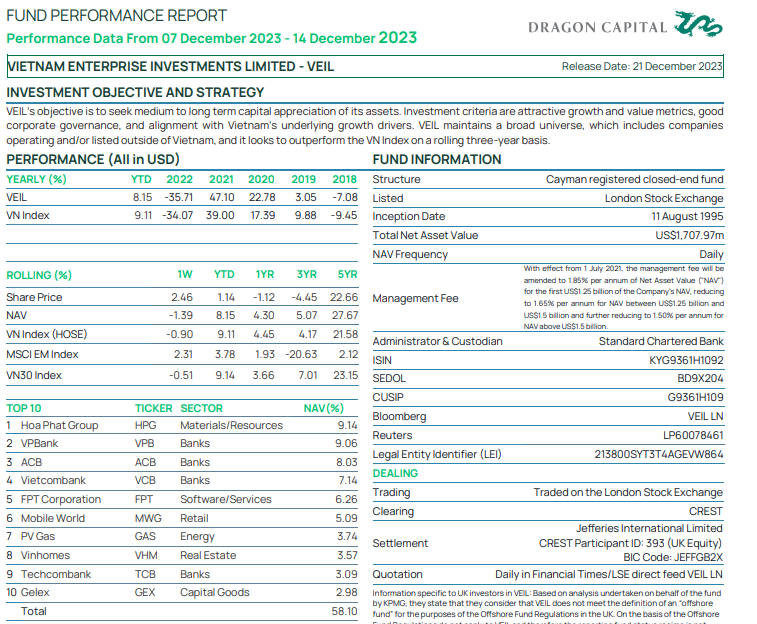Image resolution: width=757 pixels, height=624 pixels.
Task: Click the 'Vinhomes' holding name
Action: click(45, 555)
